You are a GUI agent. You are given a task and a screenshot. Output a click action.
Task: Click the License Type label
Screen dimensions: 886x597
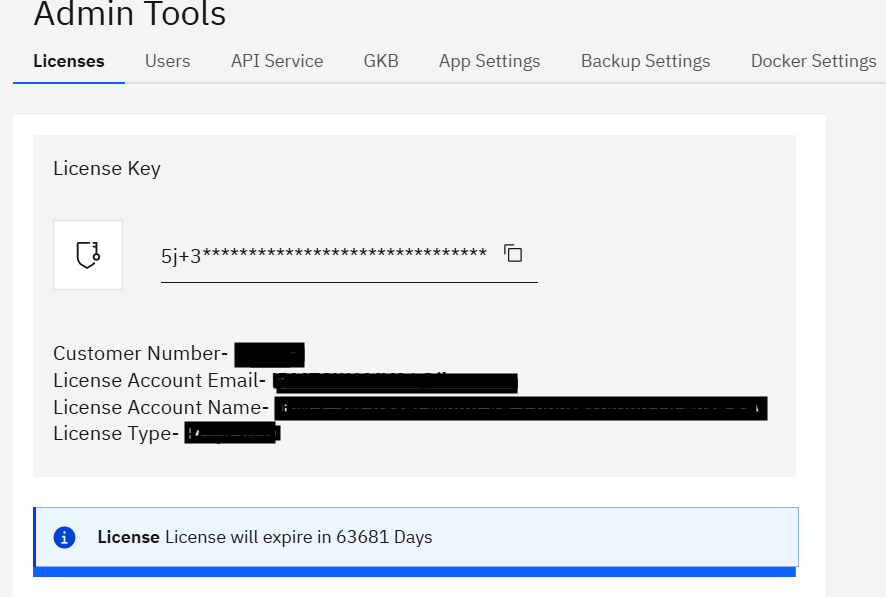click(x=116, y=434)
